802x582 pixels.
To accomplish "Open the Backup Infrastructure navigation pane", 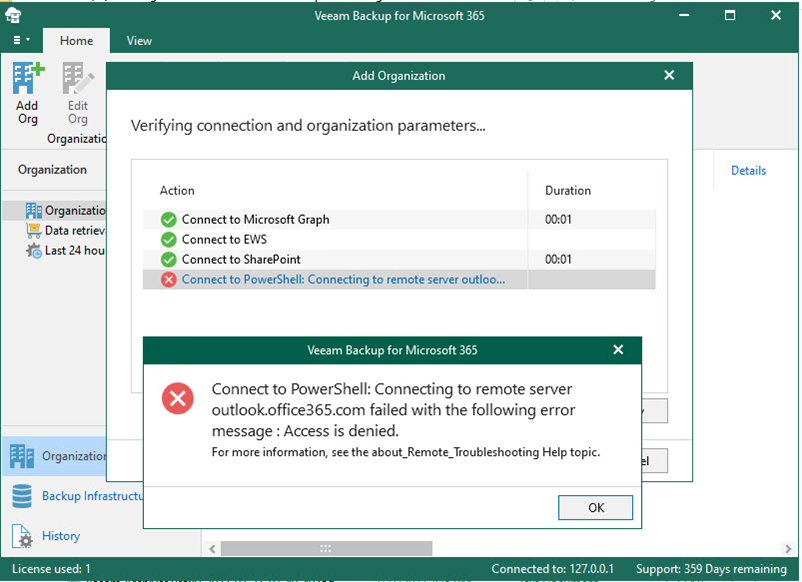I will 73,496.
